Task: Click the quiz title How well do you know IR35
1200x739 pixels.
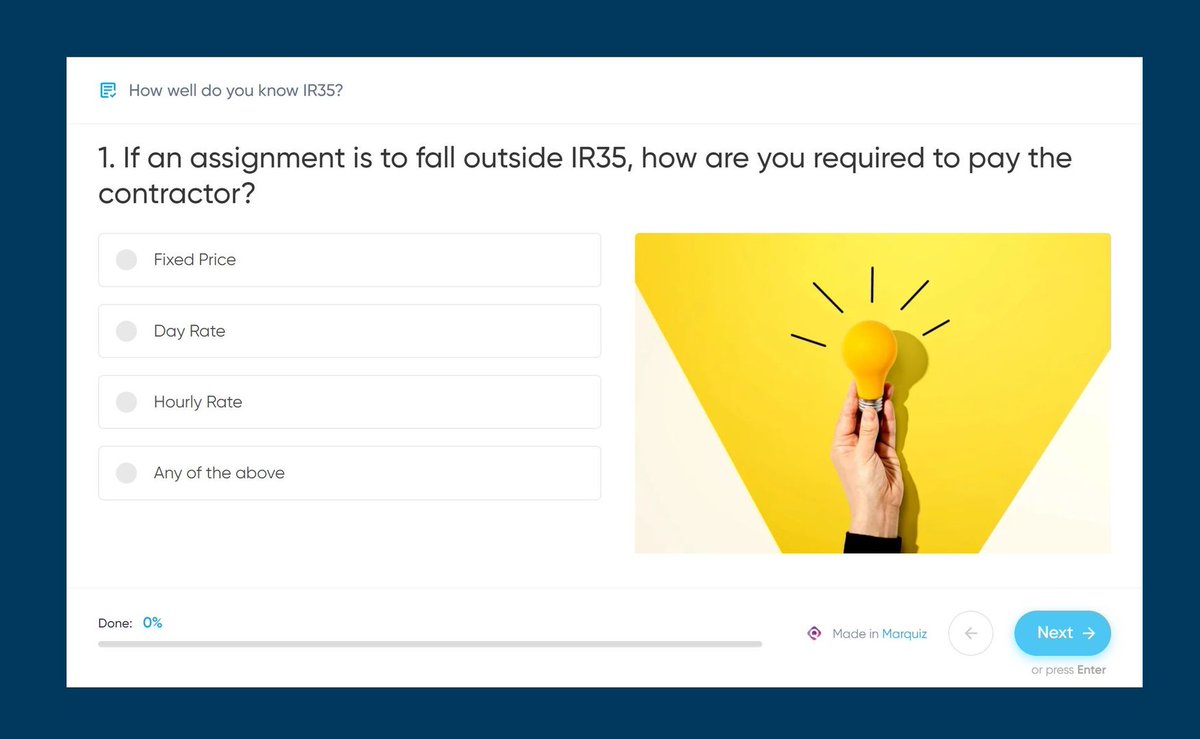Action: click(234, 89)
